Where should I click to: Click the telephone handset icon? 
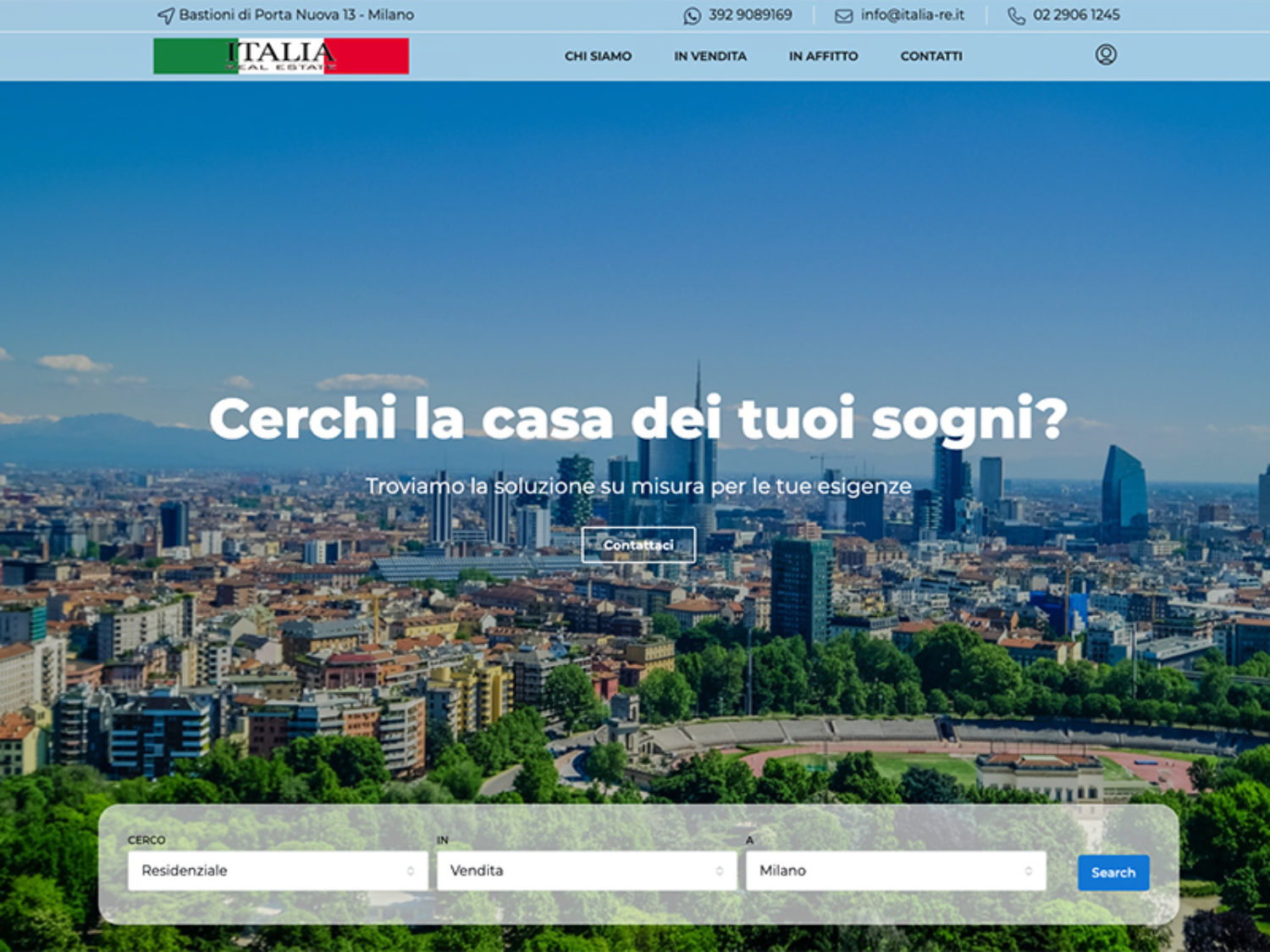(x=1016, y=15)
